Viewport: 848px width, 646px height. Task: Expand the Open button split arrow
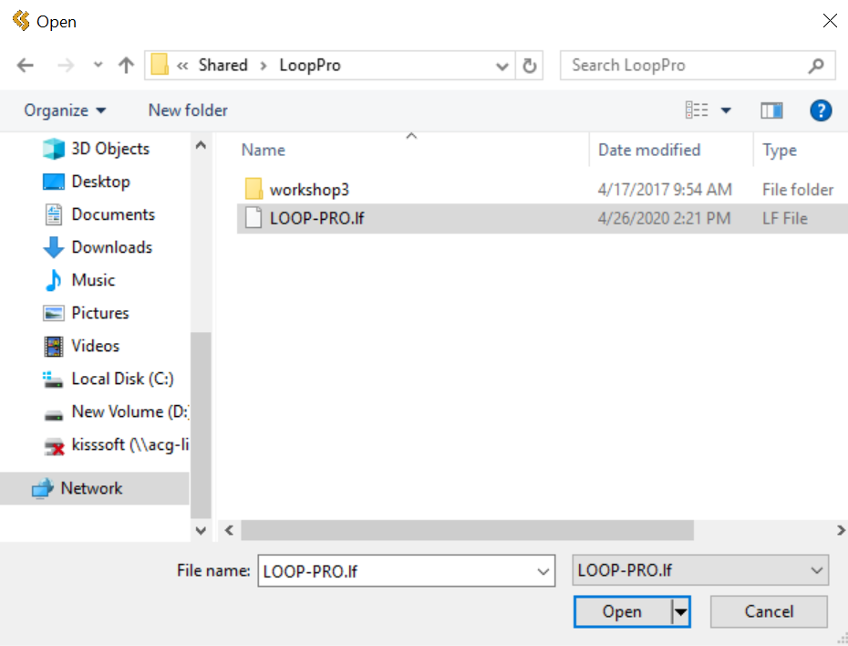[681, 612]
